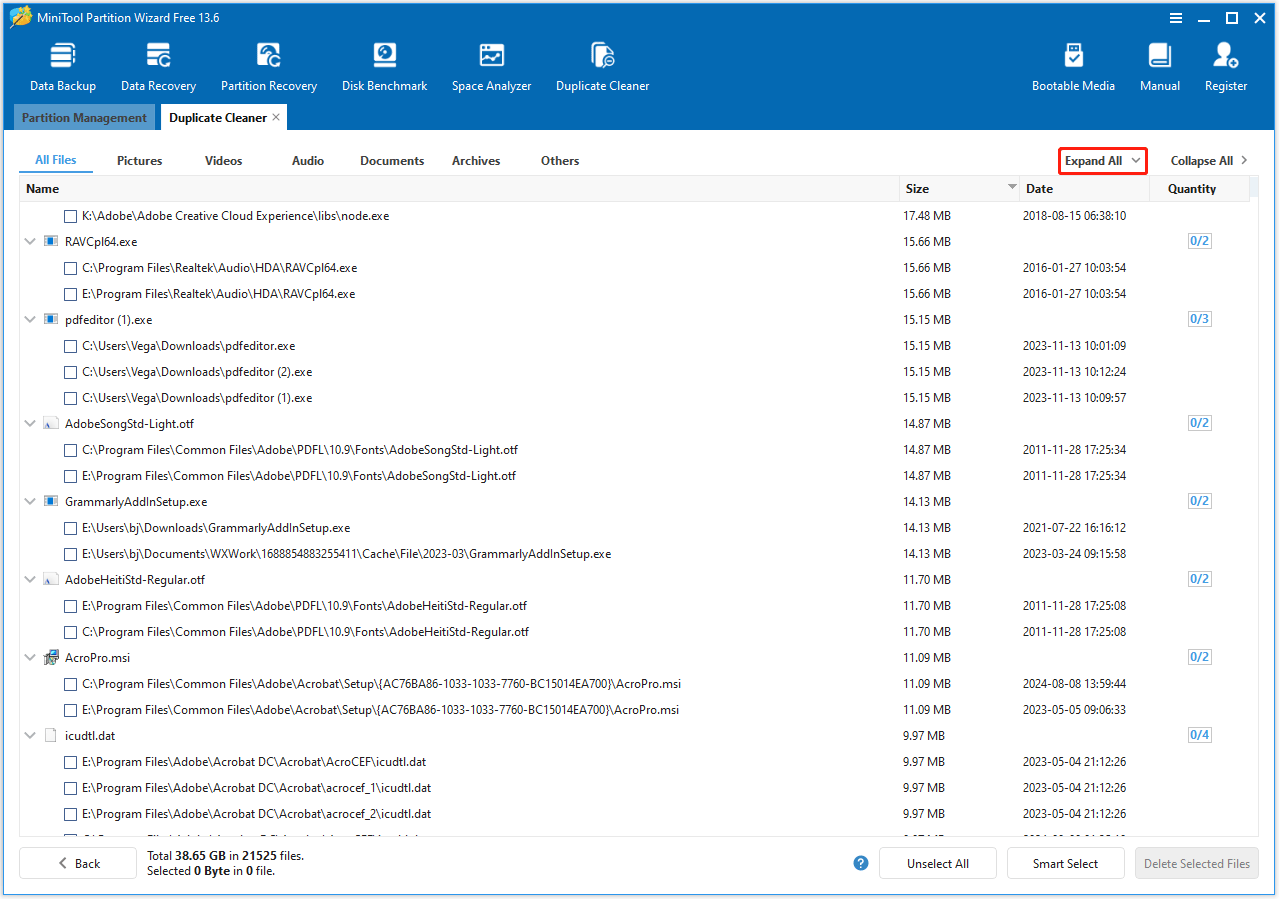Switch to the Pictures tab
This screenshot has width=1280, height=899.
[139, 160]
